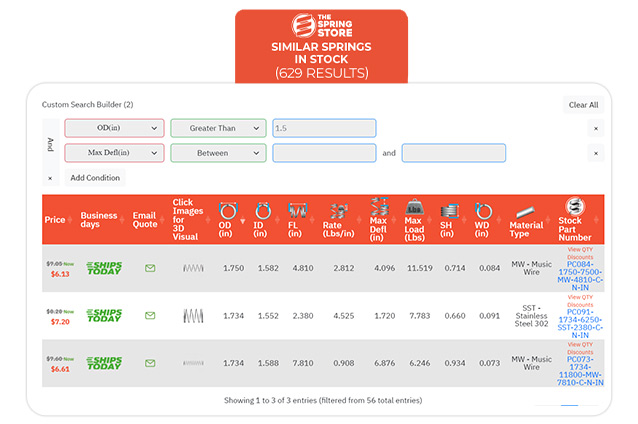Click Ships Today badge in $6.61 row
Image resolution: width=638 pixels, height=424 pixels.
104,363
